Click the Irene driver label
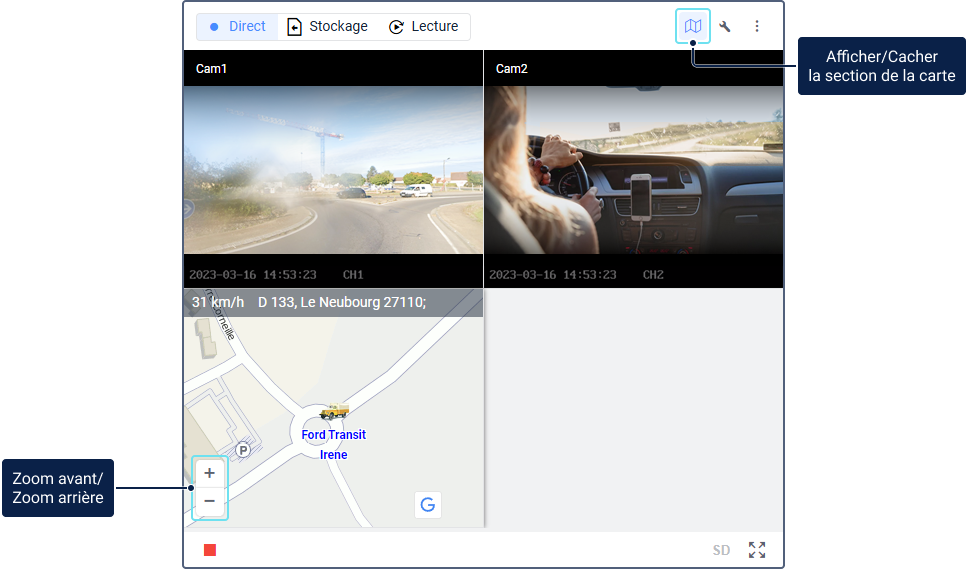The image size is (968, 569). point(333,455)
